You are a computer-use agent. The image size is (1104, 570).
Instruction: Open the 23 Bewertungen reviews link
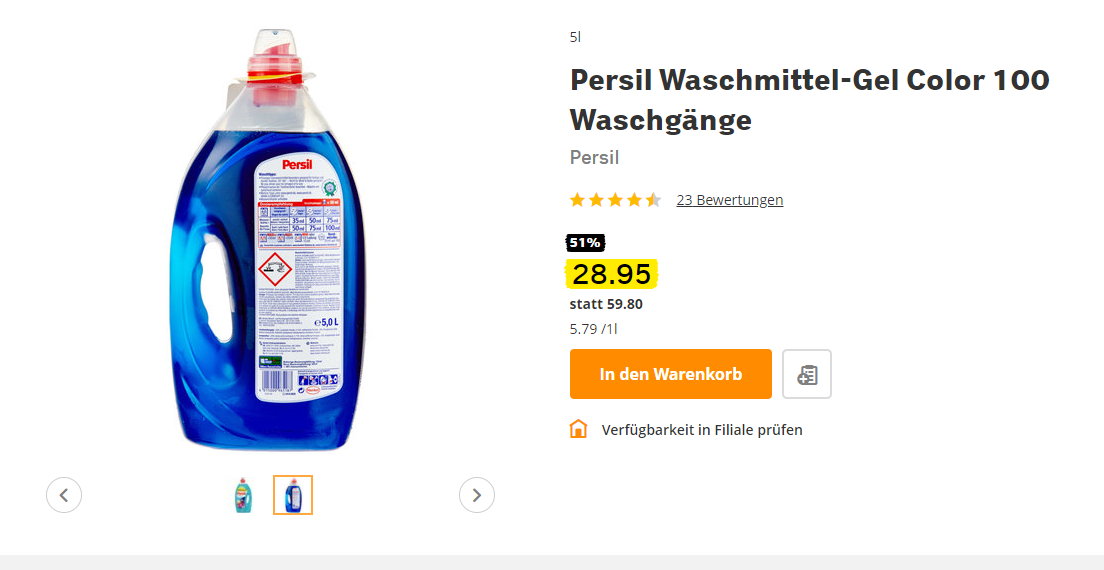[729, 200]
